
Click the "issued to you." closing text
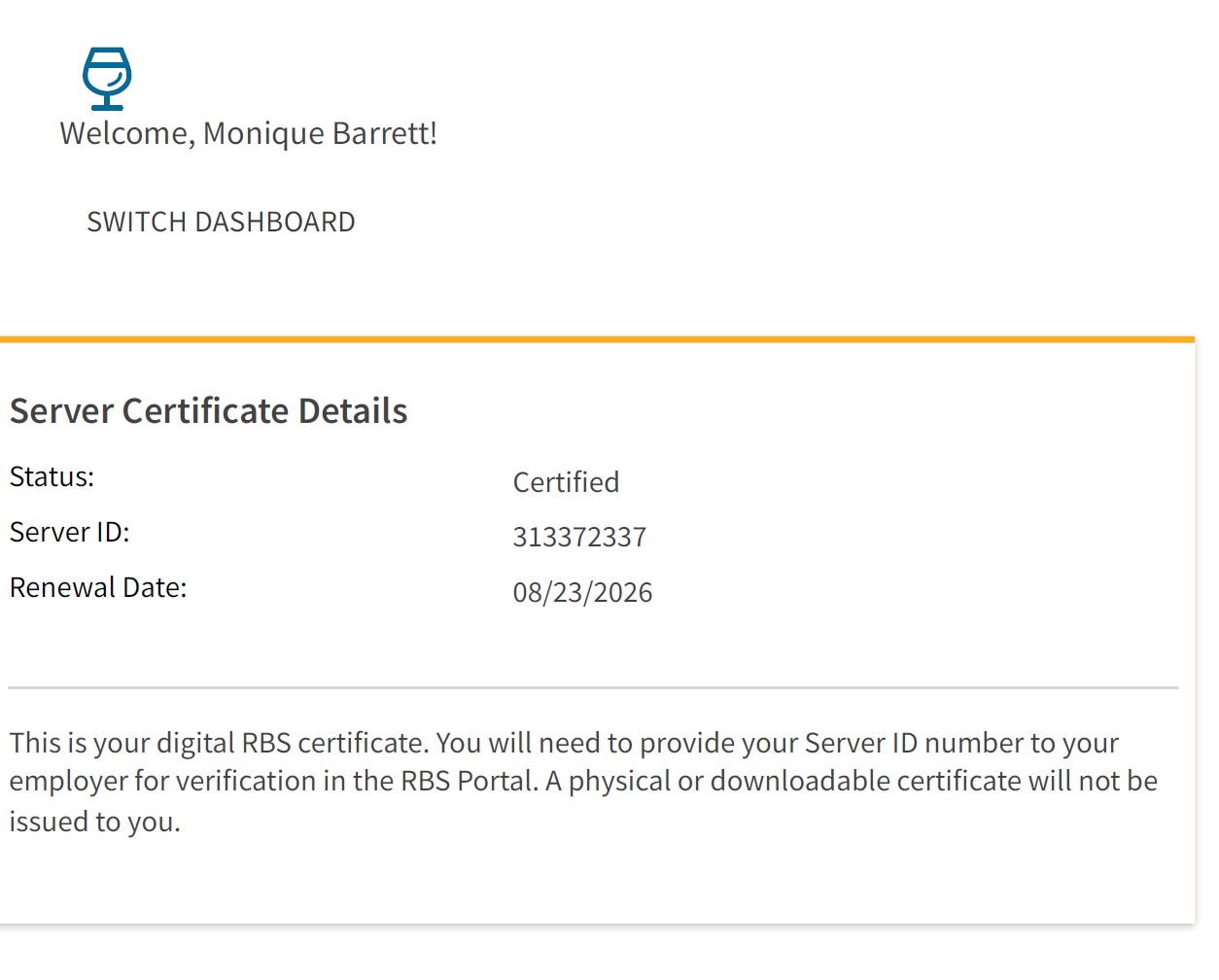point(94,822)
